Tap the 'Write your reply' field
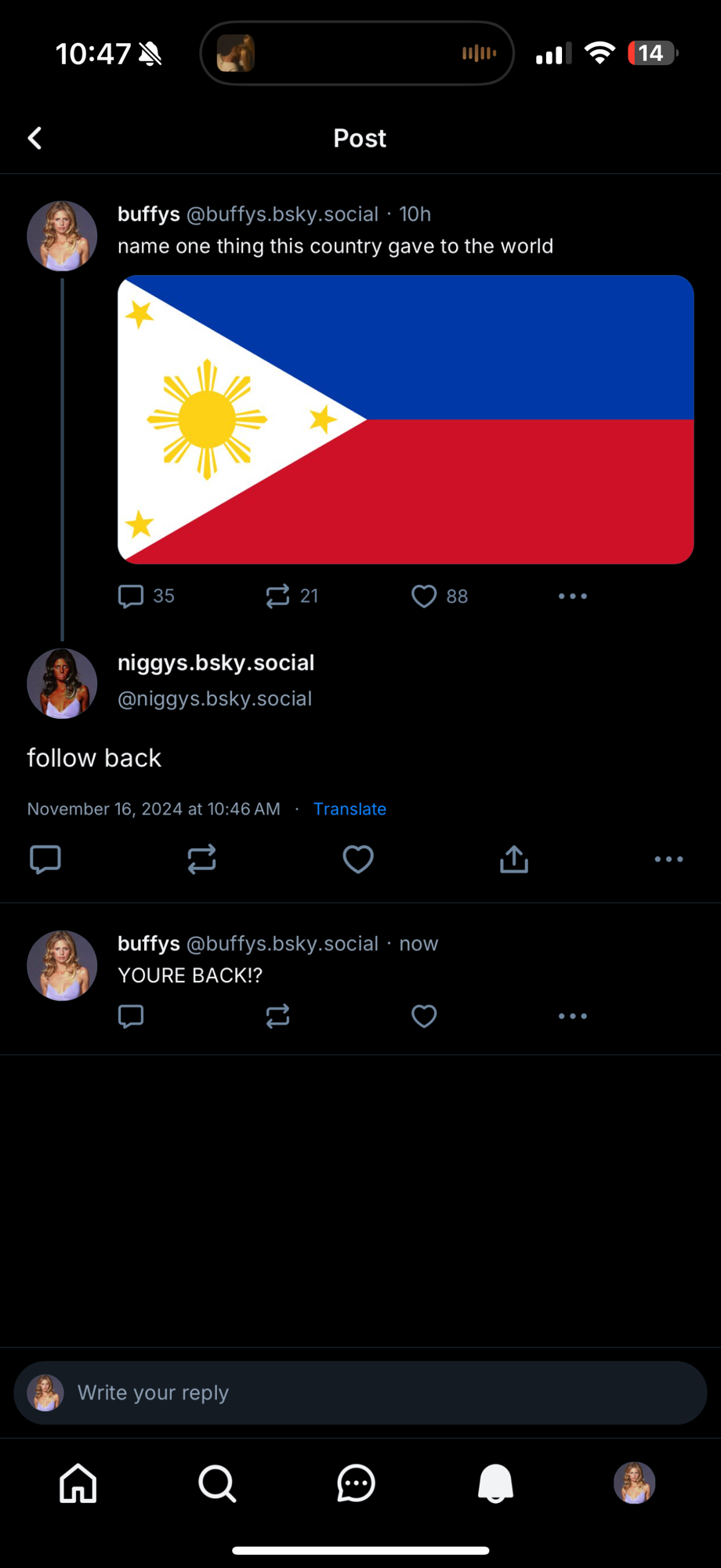The width and height of the screenshot is (721, 1568). tap(360, 1392)
